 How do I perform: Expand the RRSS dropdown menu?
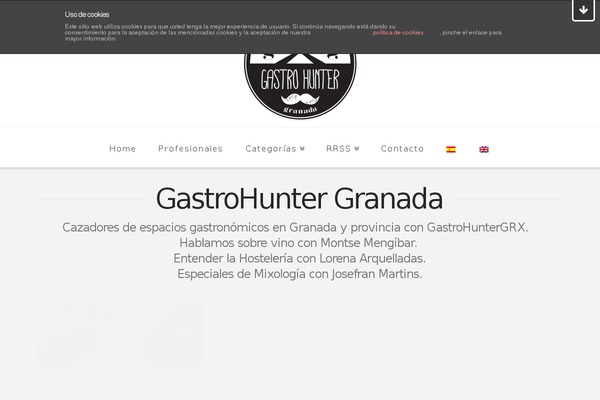[x=343, y=149]
